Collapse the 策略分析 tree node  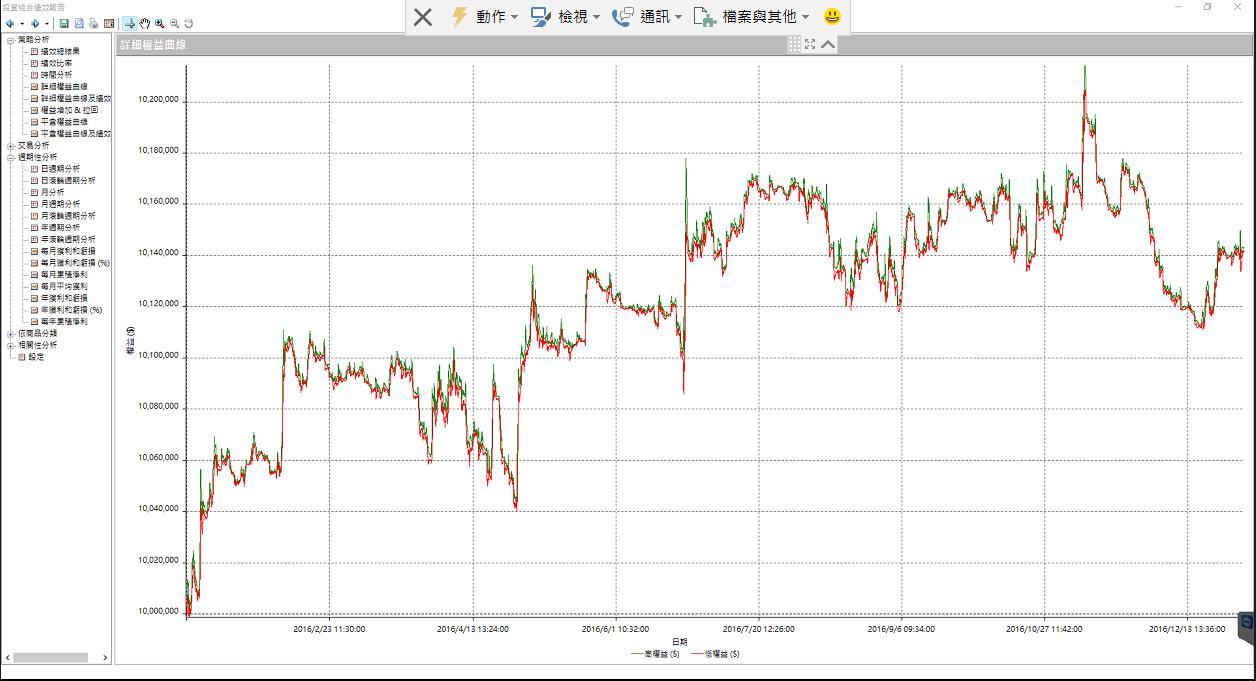(x=11, y=39)
